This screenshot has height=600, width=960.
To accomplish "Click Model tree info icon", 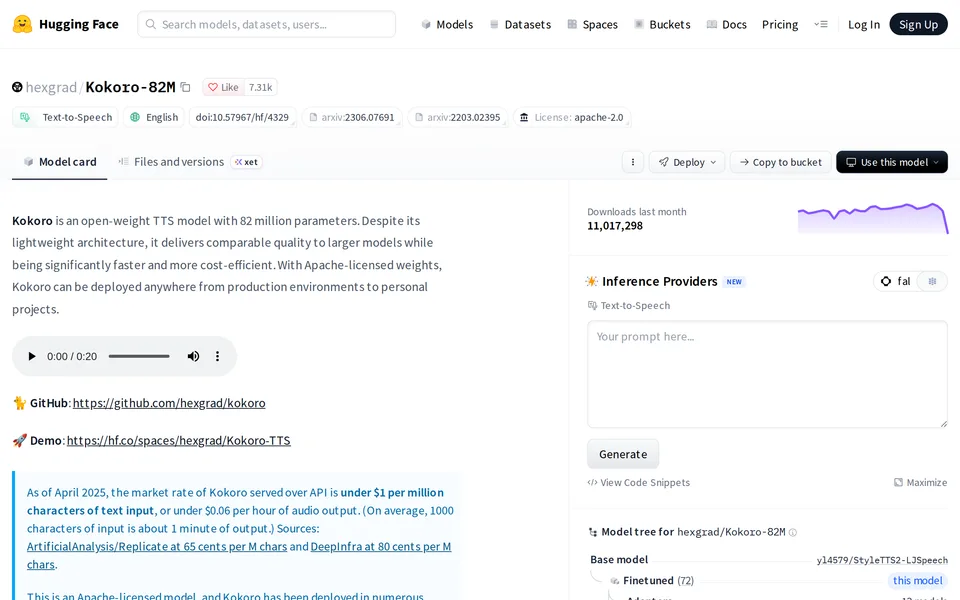I will coord(793,533).
